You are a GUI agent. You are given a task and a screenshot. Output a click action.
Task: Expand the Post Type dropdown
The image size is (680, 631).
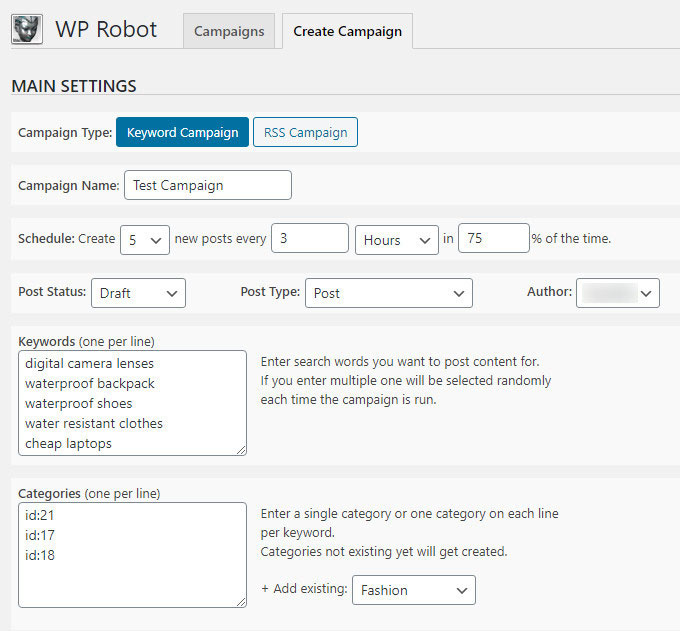pyautogui.click(x=388, y=293)
